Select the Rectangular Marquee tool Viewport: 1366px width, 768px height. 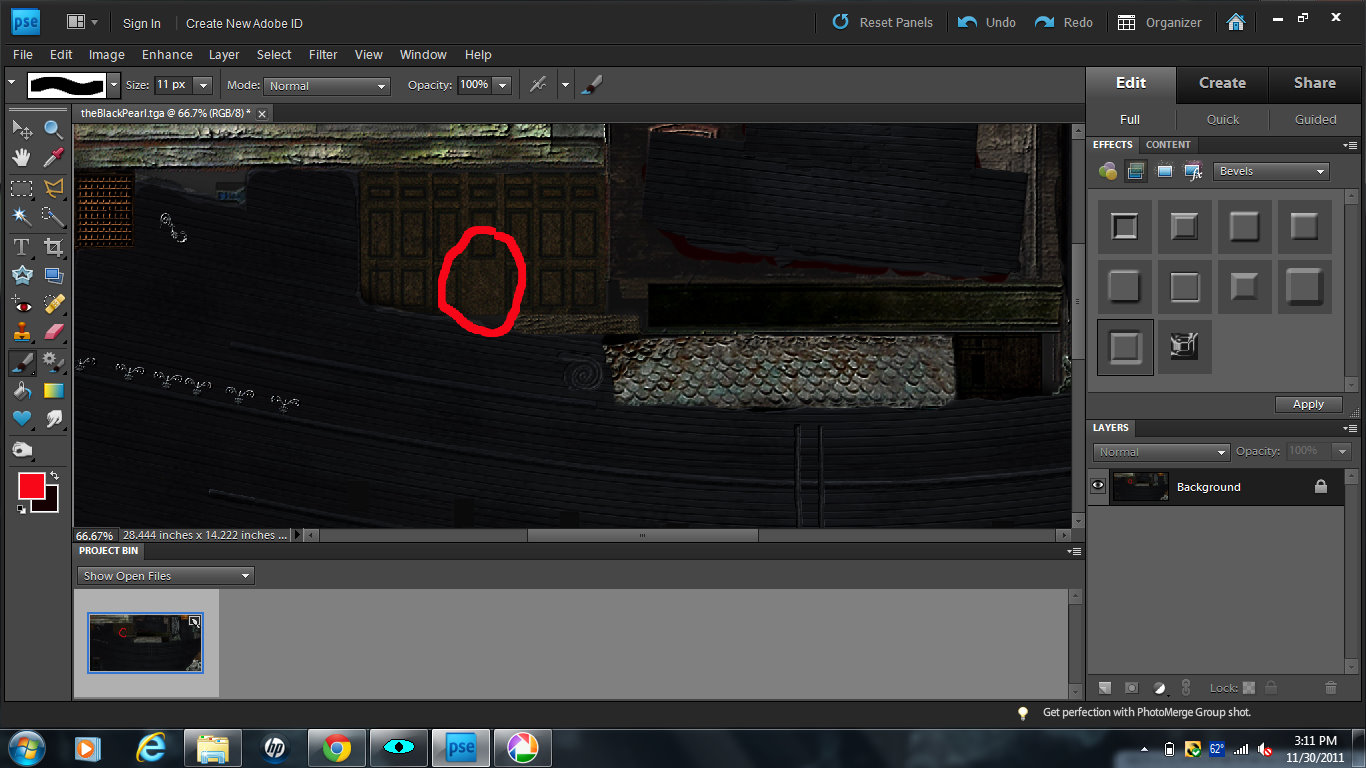(22, 187)
